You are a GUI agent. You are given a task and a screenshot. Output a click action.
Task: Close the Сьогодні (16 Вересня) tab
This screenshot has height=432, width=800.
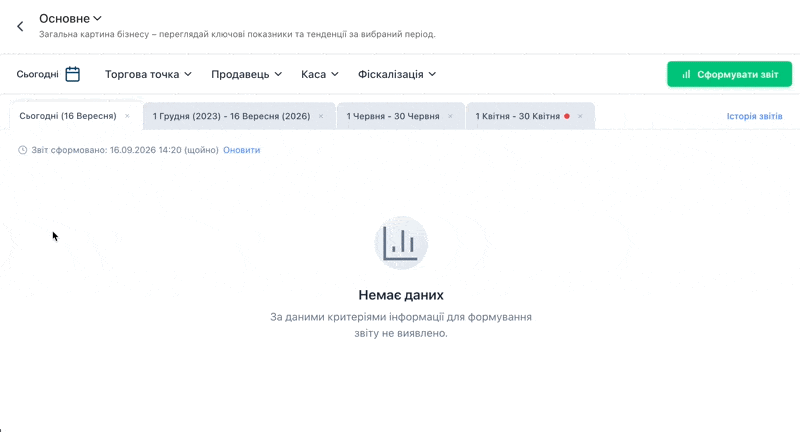point(127,116)
